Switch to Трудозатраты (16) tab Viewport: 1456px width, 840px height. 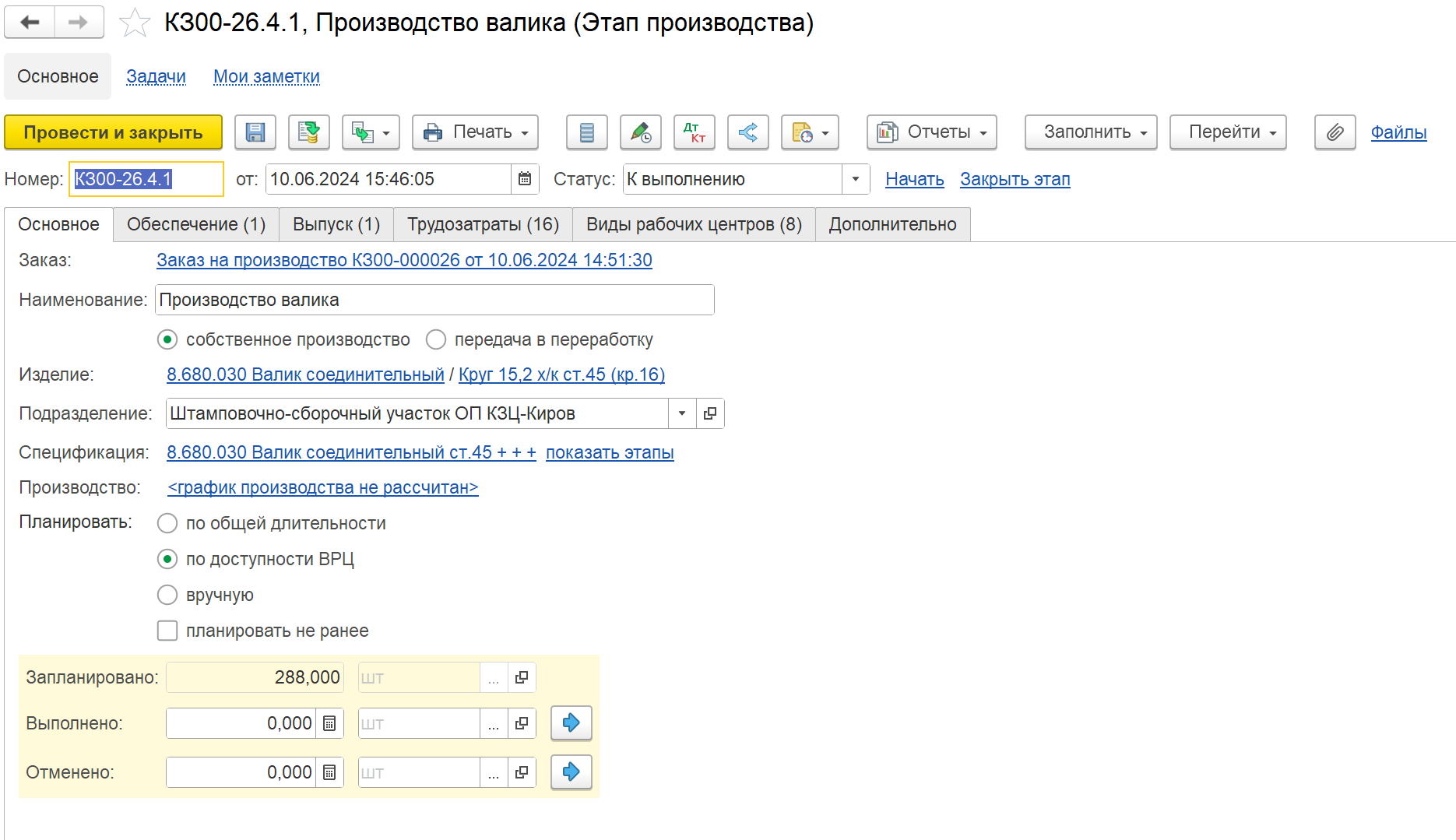click(483, 224)
